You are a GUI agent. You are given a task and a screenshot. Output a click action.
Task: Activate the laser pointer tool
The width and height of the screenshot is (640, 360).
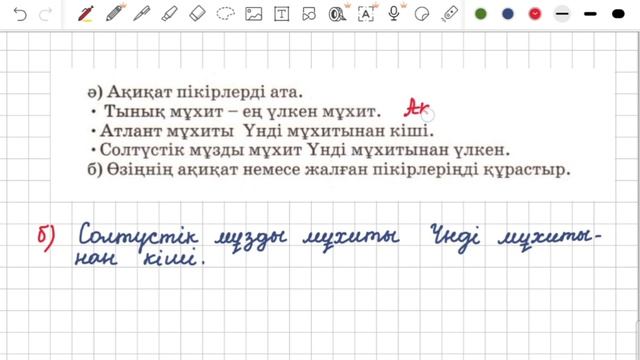(449, 14)
